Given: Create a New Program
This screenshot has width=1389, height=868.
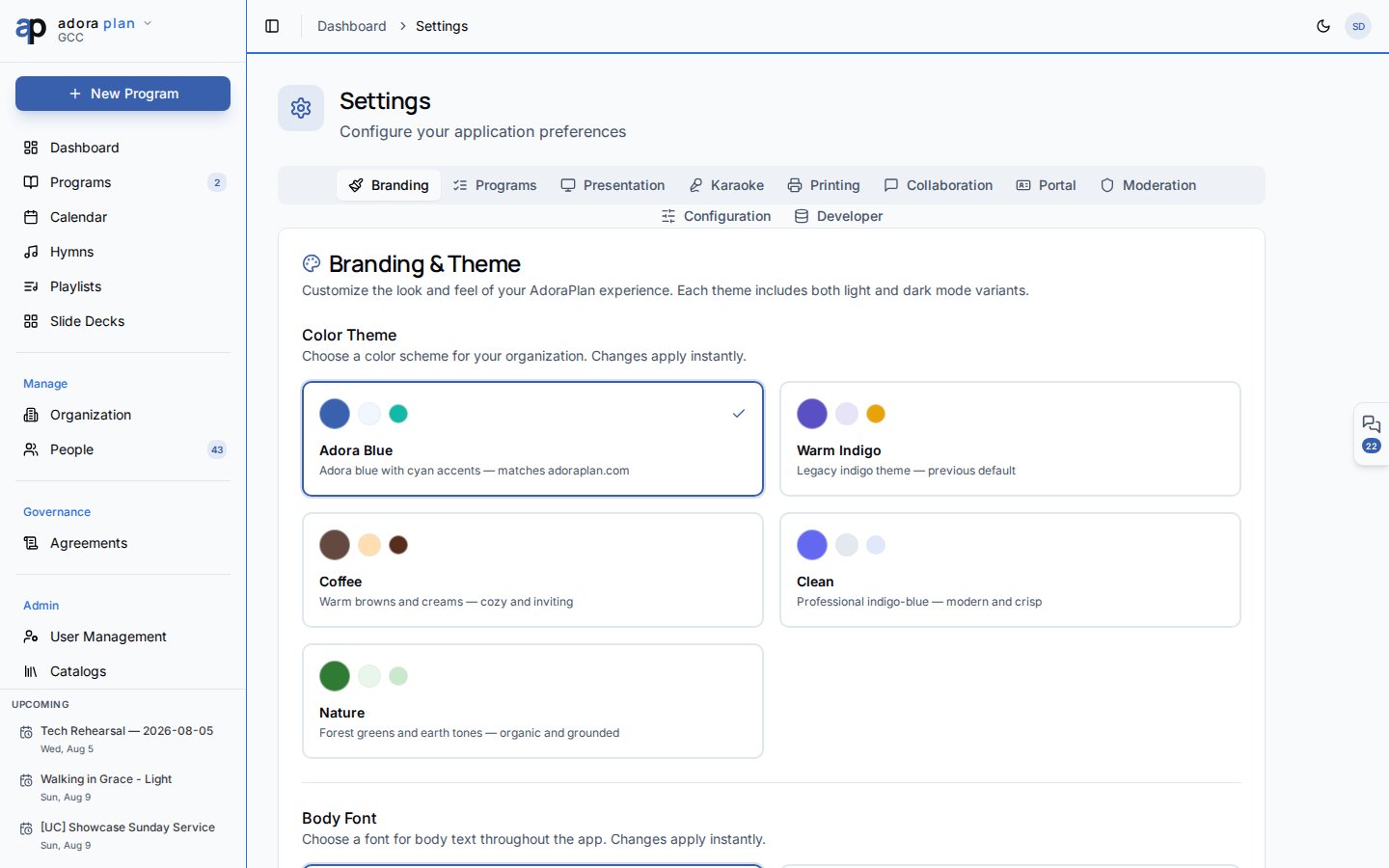Looking at the screenshot, I should (x=123, y=94).
